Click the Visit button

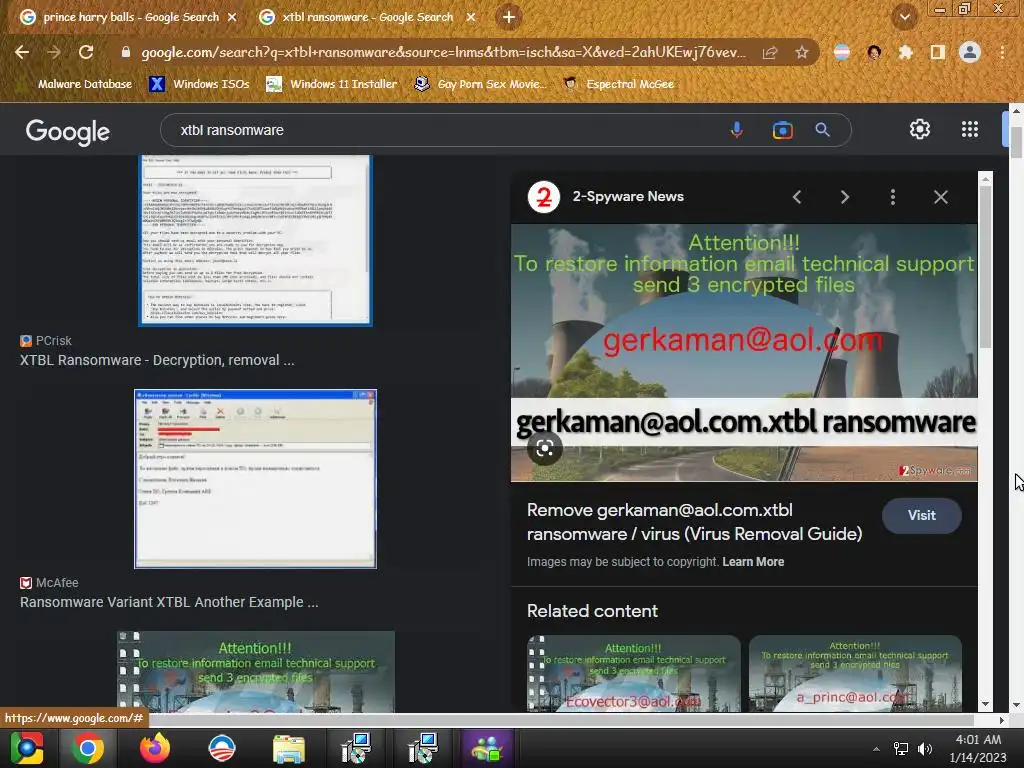(x=921, y=515)
